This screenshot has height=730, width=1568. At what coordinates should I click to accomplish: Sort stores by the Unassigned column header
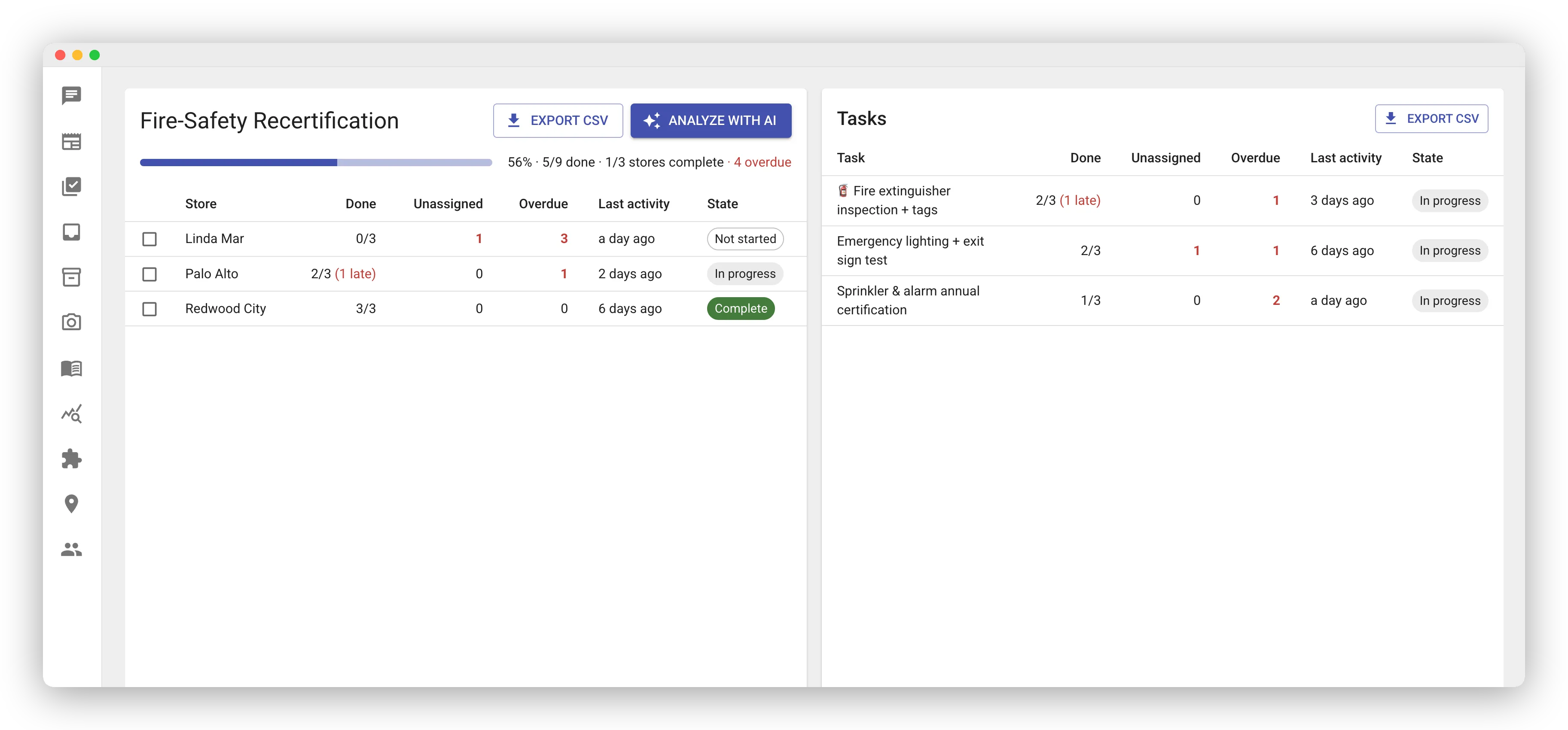[448, 204]
